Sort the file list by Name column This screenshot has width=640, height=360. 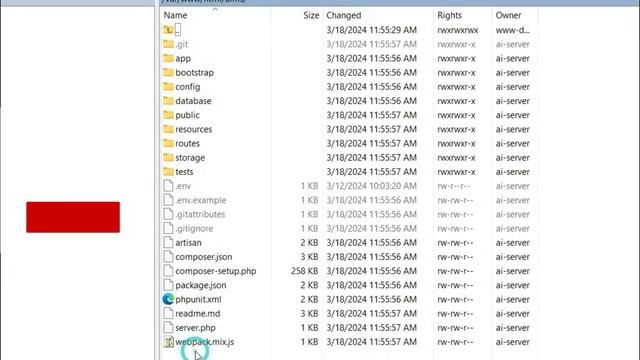click(x=176, y=16)
